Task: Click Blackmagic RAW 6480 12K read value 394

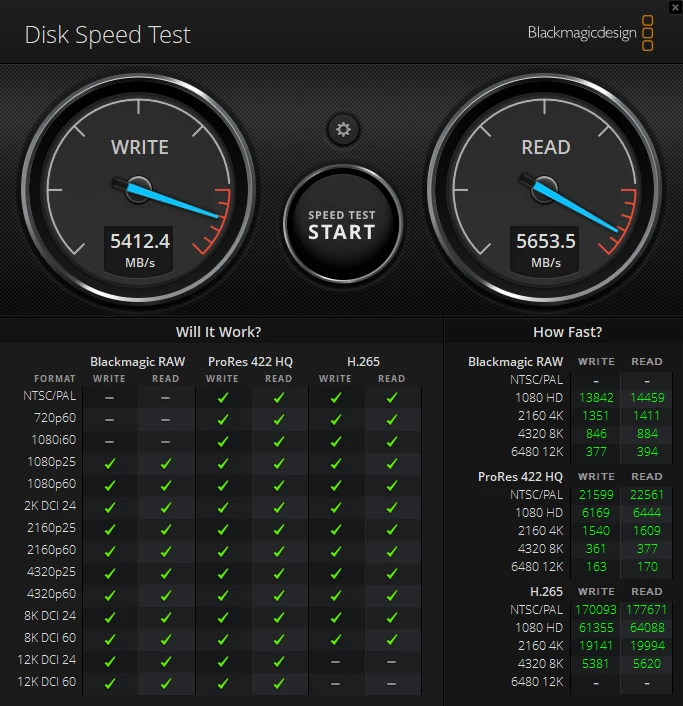Action: point(647,452)
